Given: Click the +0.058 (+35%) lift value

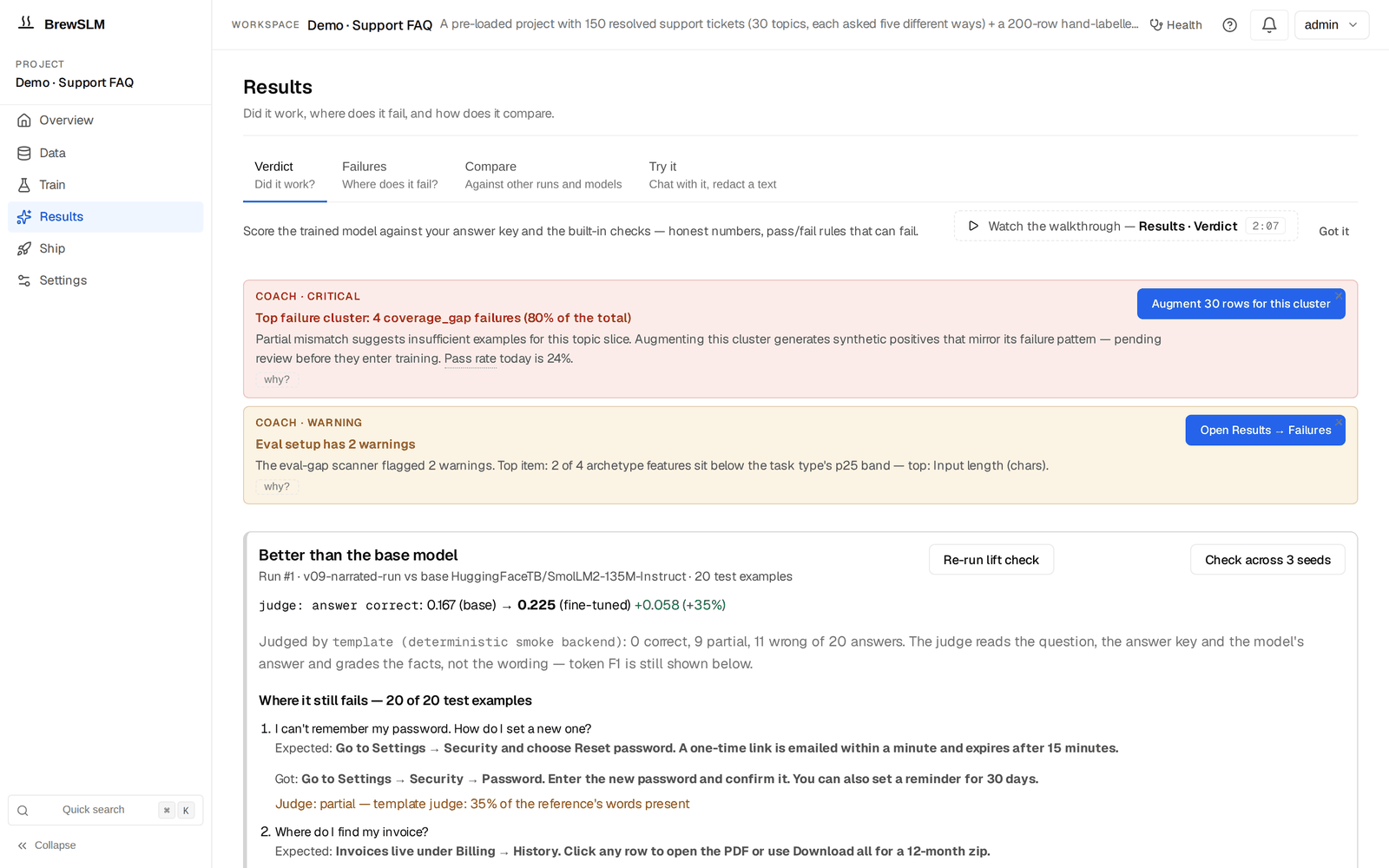Looking at the screenshot, I should pos(680,605).
